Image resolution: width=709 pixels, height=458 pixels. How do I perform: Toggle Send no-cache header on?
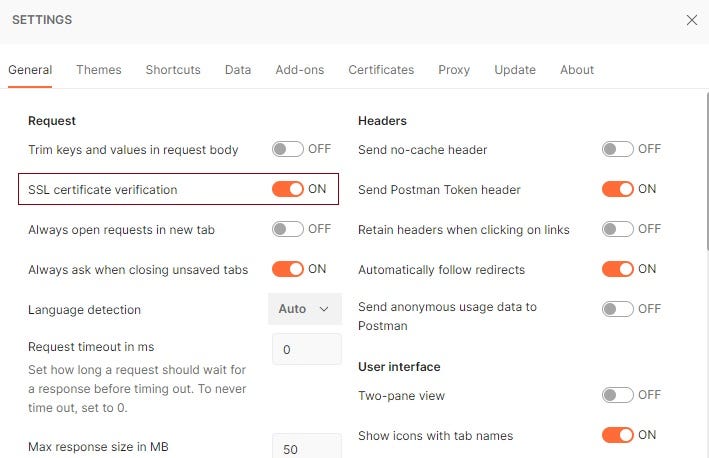[618, 149]
